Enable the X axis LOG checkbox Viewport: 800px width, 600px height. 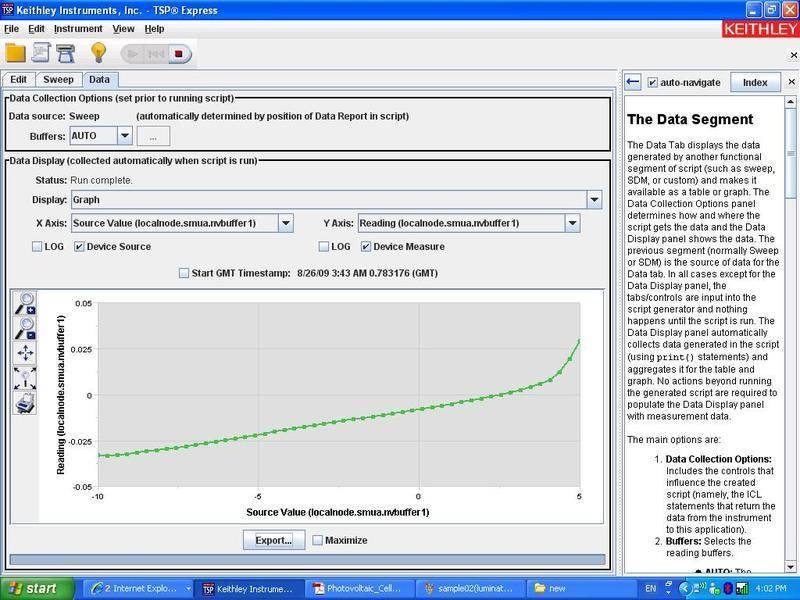click(38, 246)
